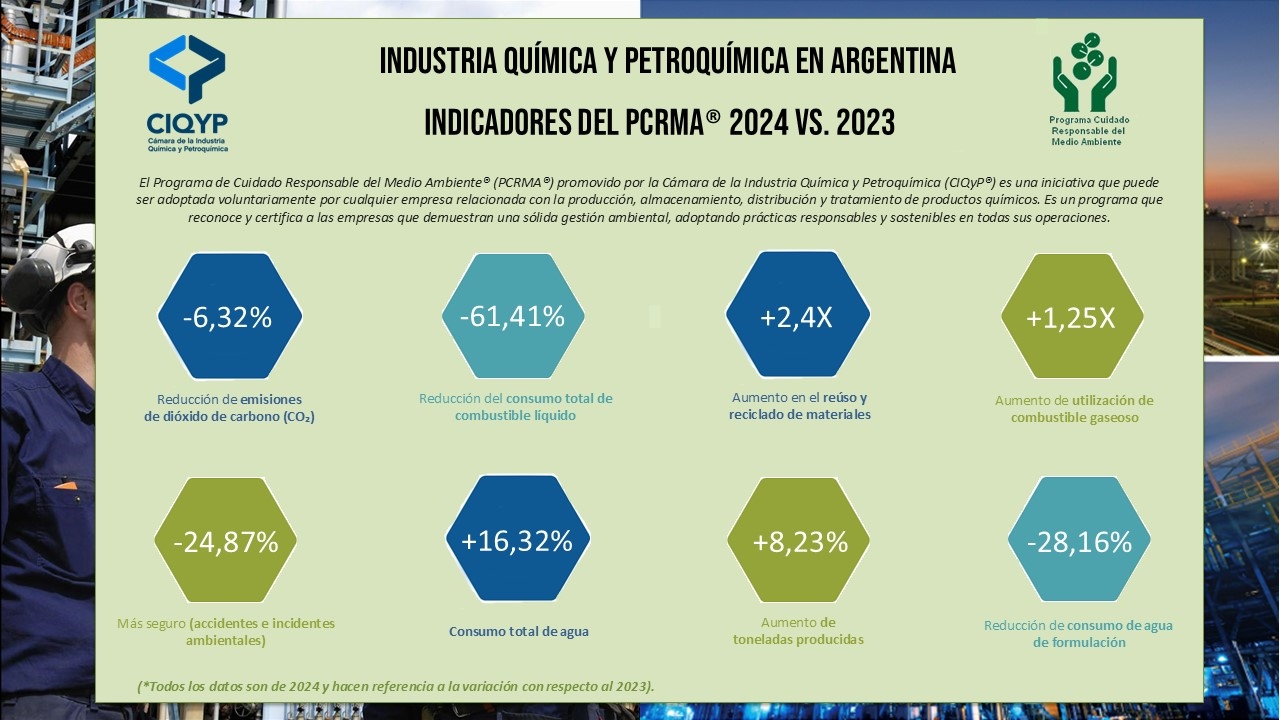Click 'Programa Cuidado Responsable del Medio Ambiente' logo text
This screenshot has height=720, width=1280.
pos(1089,131)
